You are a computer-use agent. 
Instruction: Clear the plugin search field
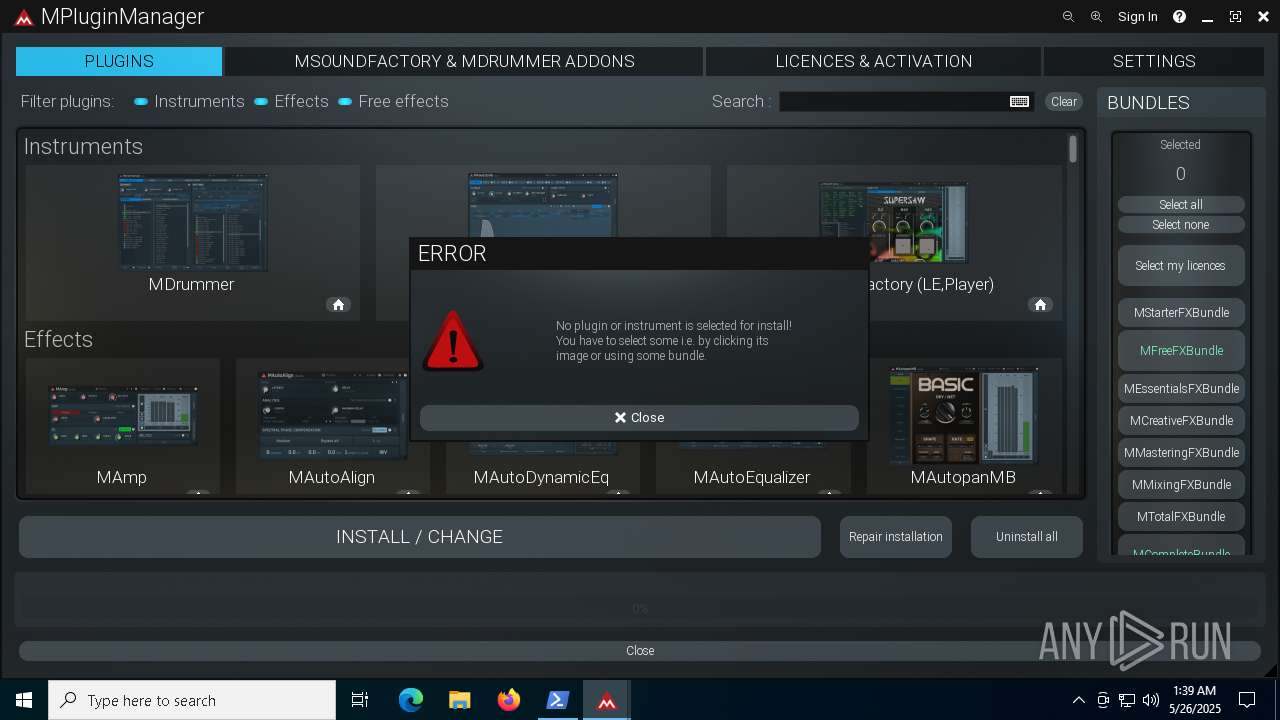click(x=1064, y=102)
